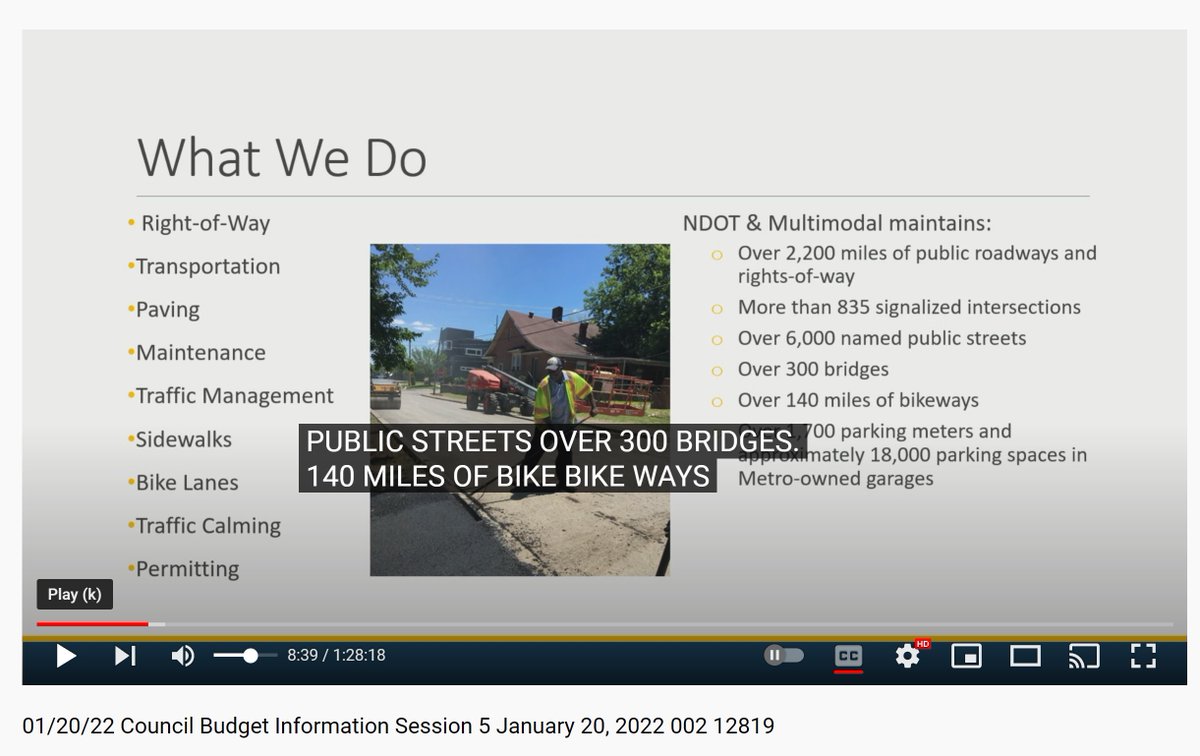Enable miniplayer mode
Image resolution: width=1200 pixels, height=756 pixels.
click(966, 656)
